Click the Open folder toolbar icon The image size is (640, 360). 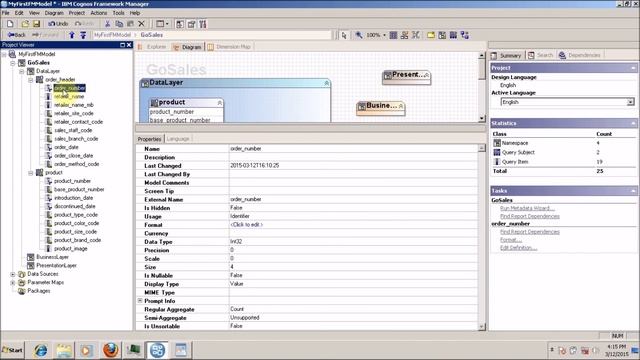point(25,24)
